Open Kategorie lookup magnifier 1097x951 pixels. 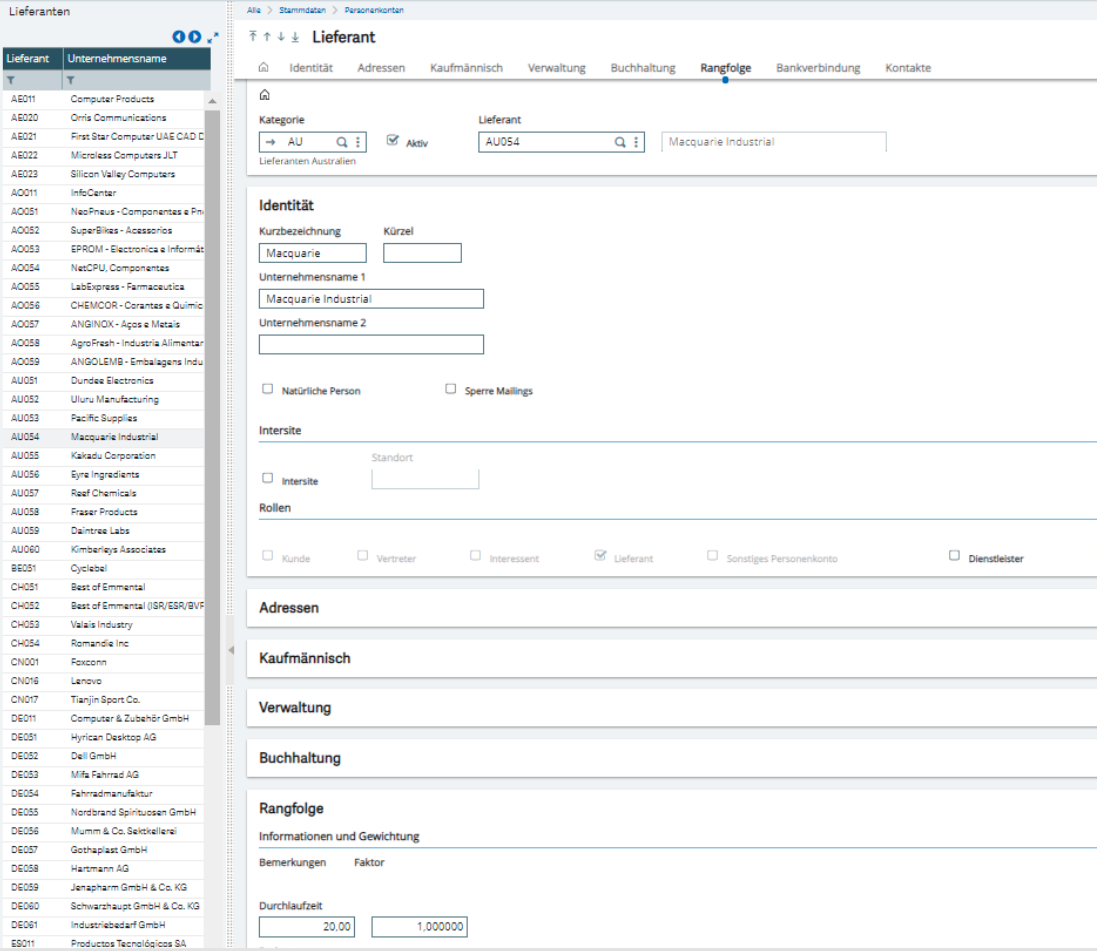[x=341, y=142]
